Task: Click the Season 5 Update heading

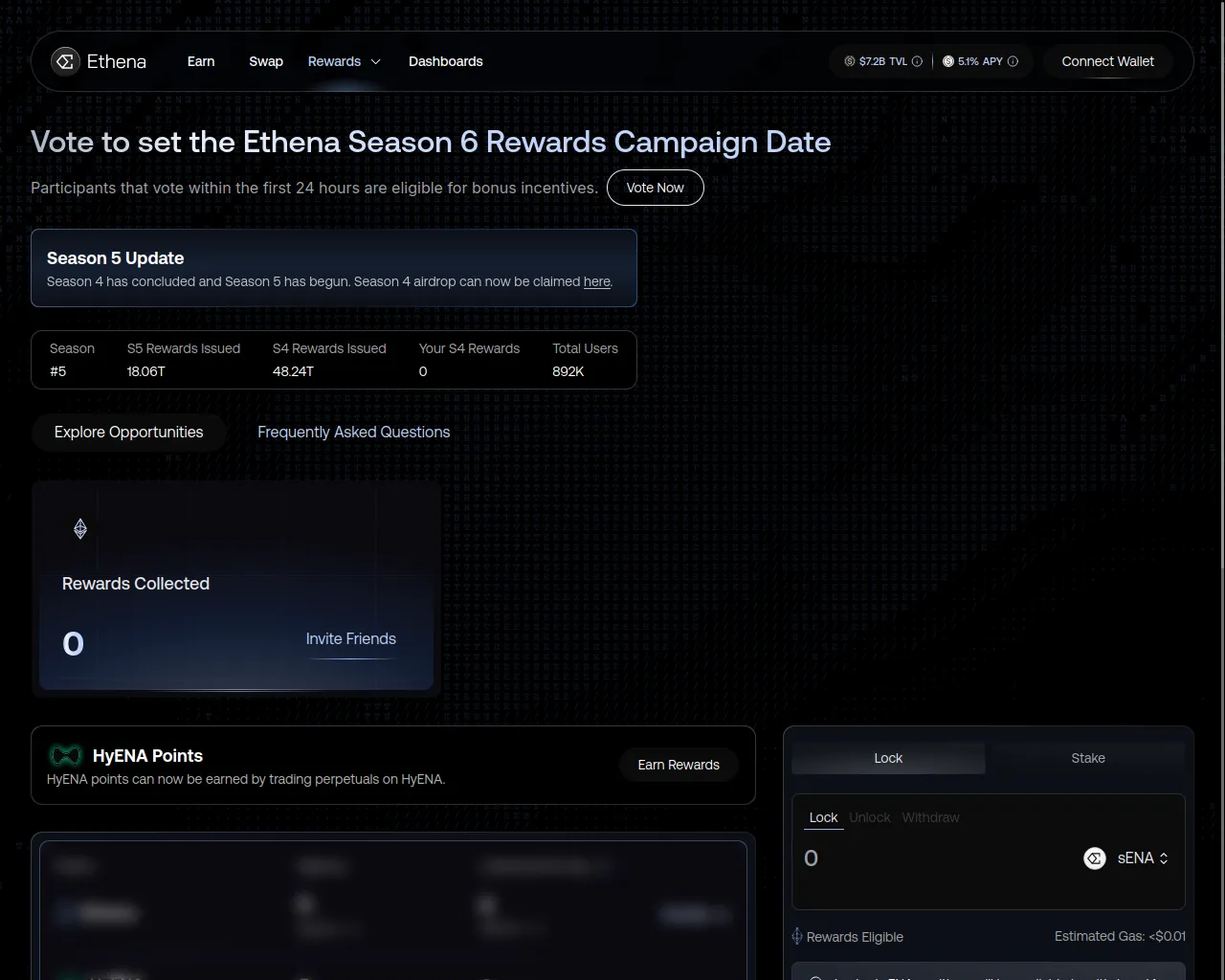Action: [x=116, y=258]
